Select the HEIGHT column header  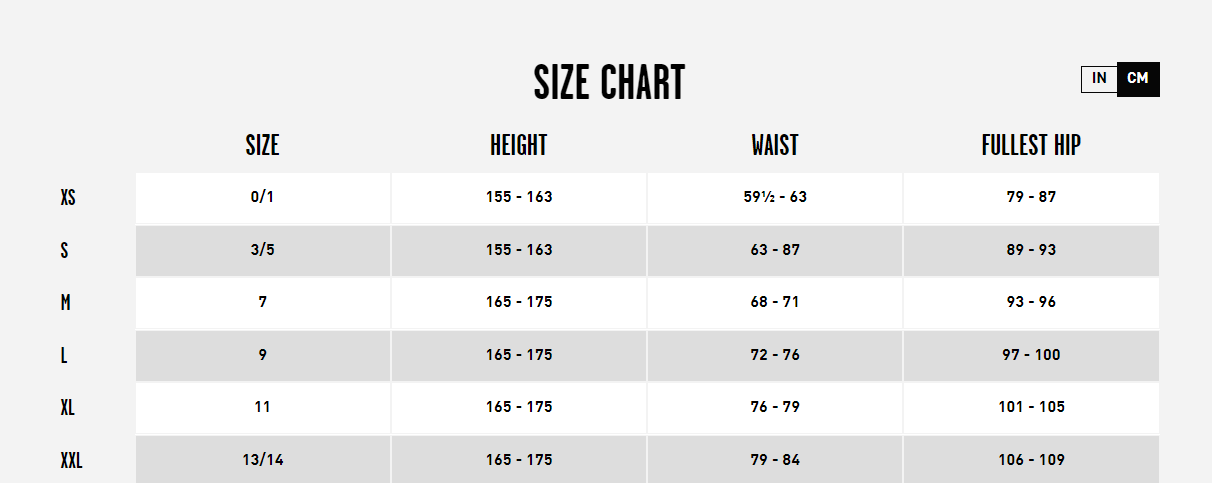pos(519,146)
